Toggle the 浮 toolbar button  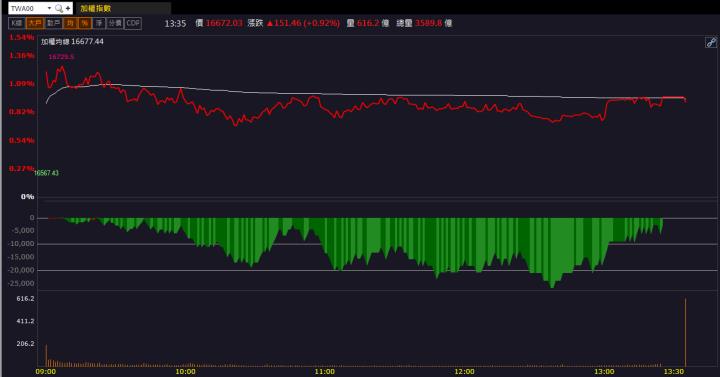[99, 23]
